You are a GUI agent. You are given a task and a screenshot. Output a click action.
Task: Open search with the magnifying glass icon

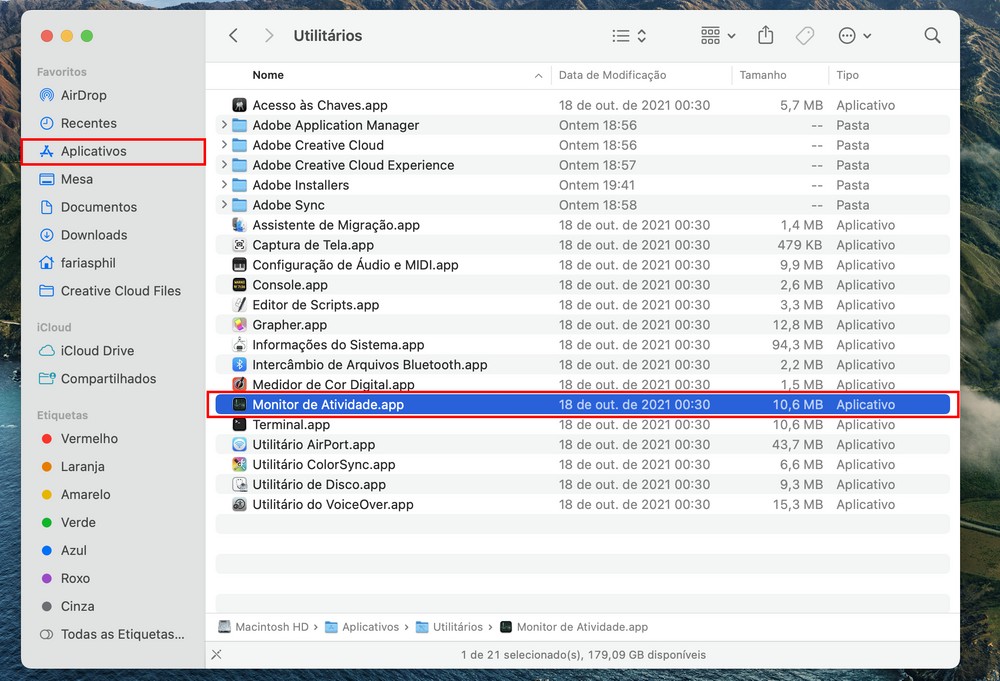932,36
